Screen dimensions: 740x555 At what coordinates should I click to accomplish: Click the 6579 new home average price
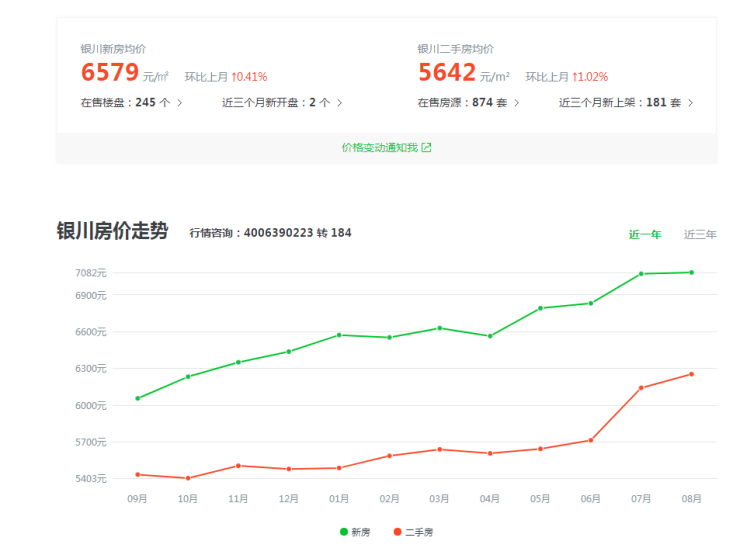pos(109,72)
